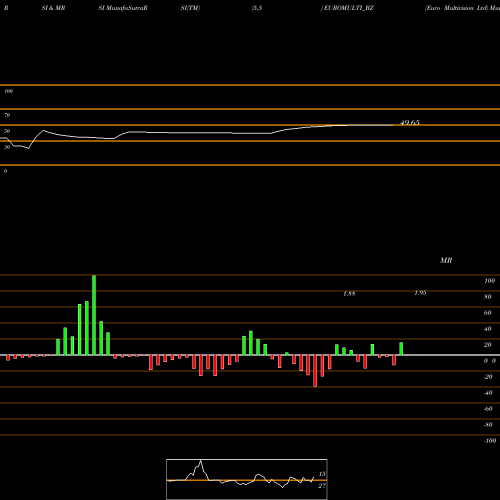
Task: Click the 1.88 value label
Action: [349, 294]
